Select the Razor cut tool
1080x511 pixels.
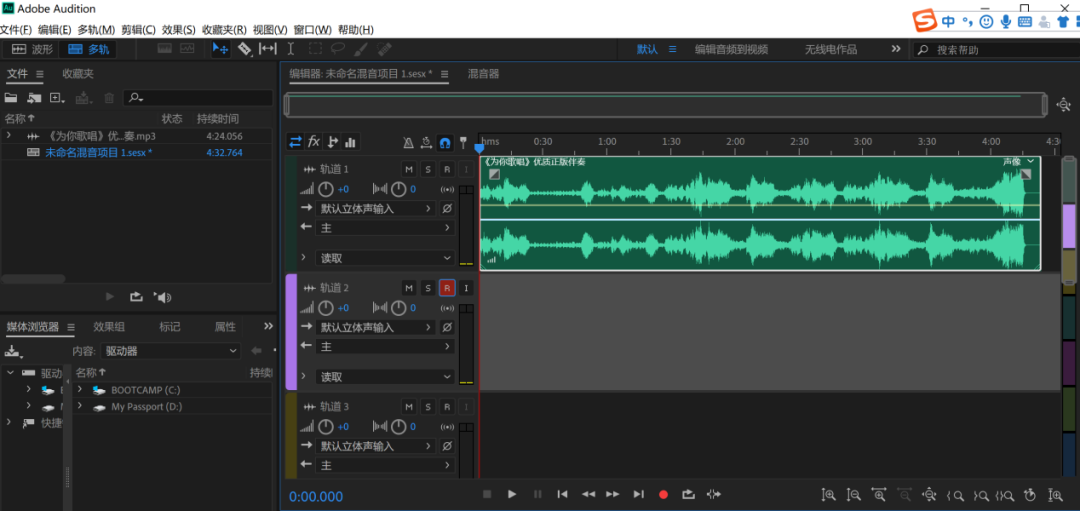tap(244, 49)
